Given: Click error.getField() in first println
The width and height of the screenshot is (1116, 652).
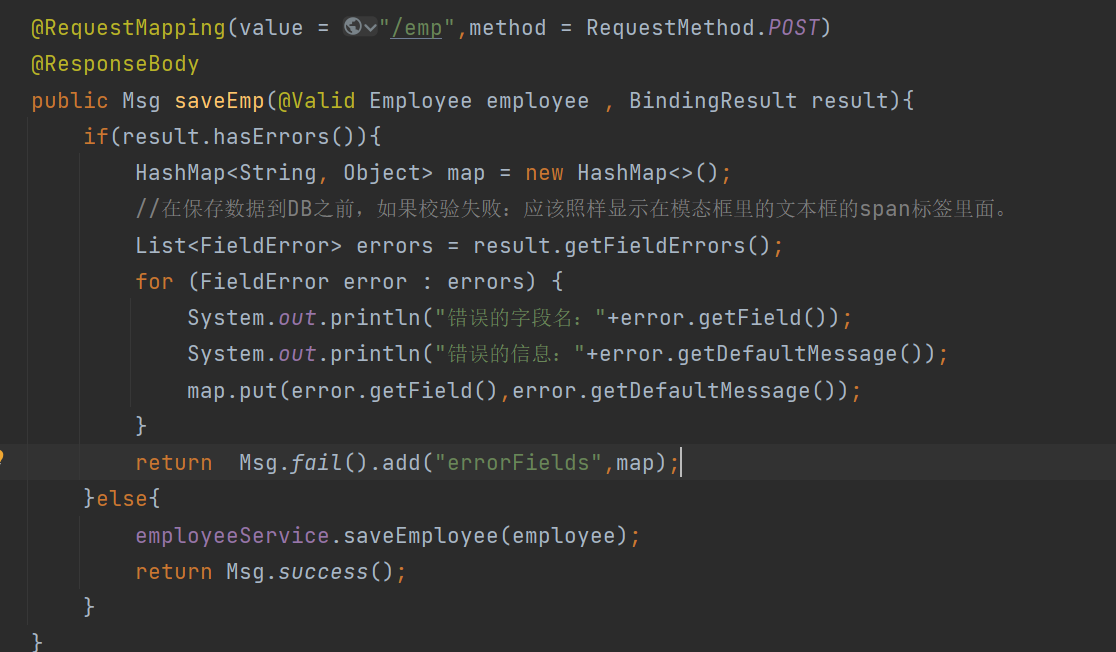Looking at the screenshot, I should tap(724, 317).
